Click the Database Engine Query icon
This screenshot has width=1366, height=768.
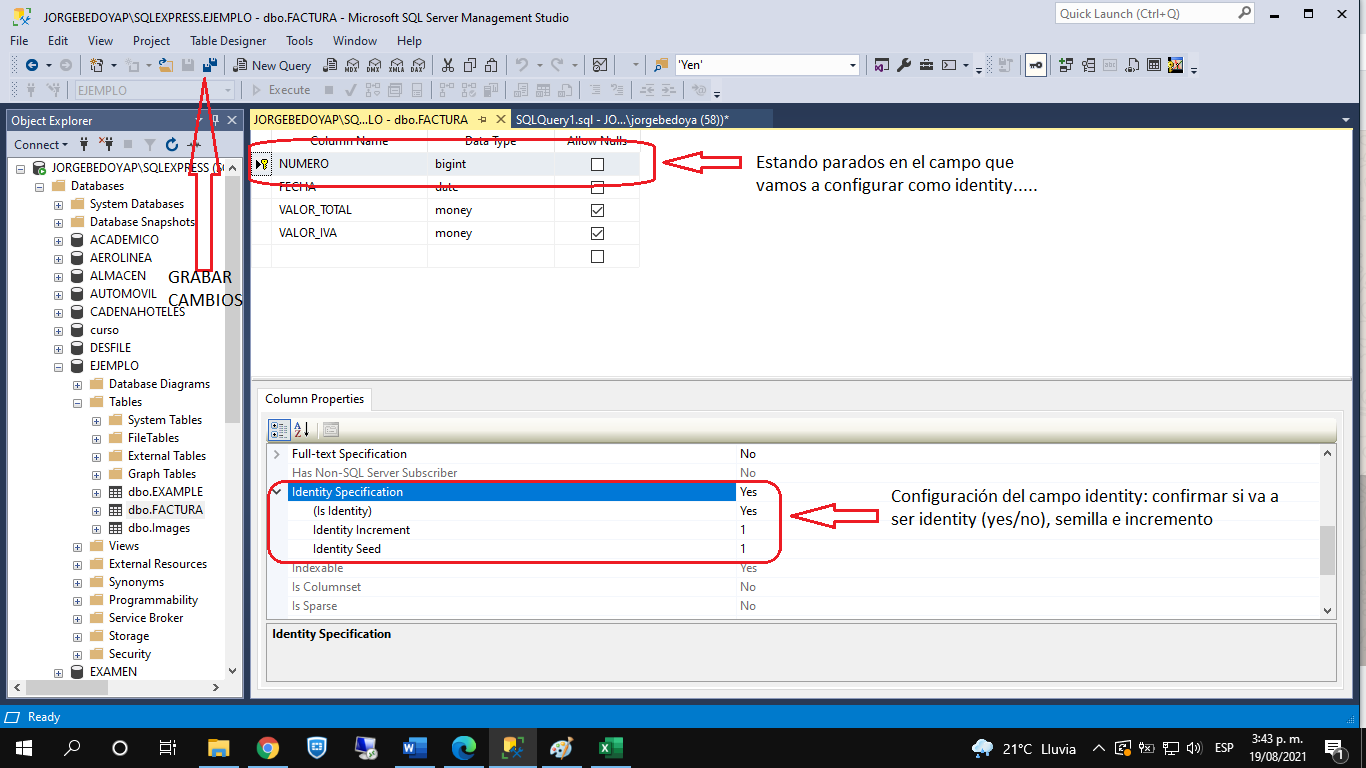tap(329, 65)
